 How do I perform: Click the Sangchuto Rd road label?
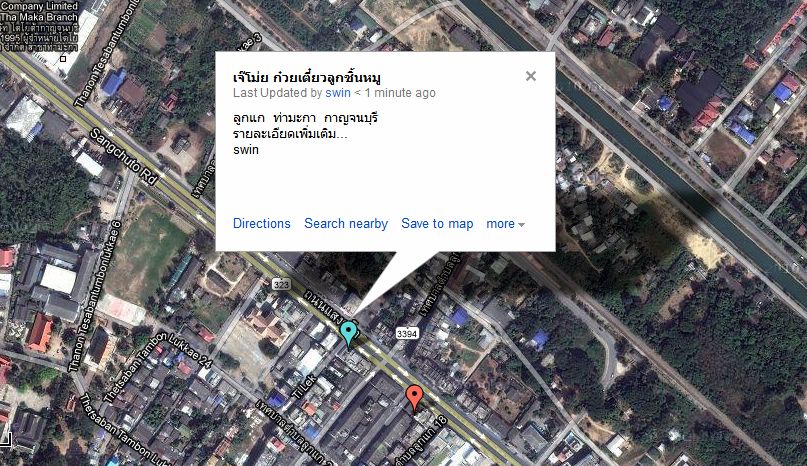tap(124, 156)
